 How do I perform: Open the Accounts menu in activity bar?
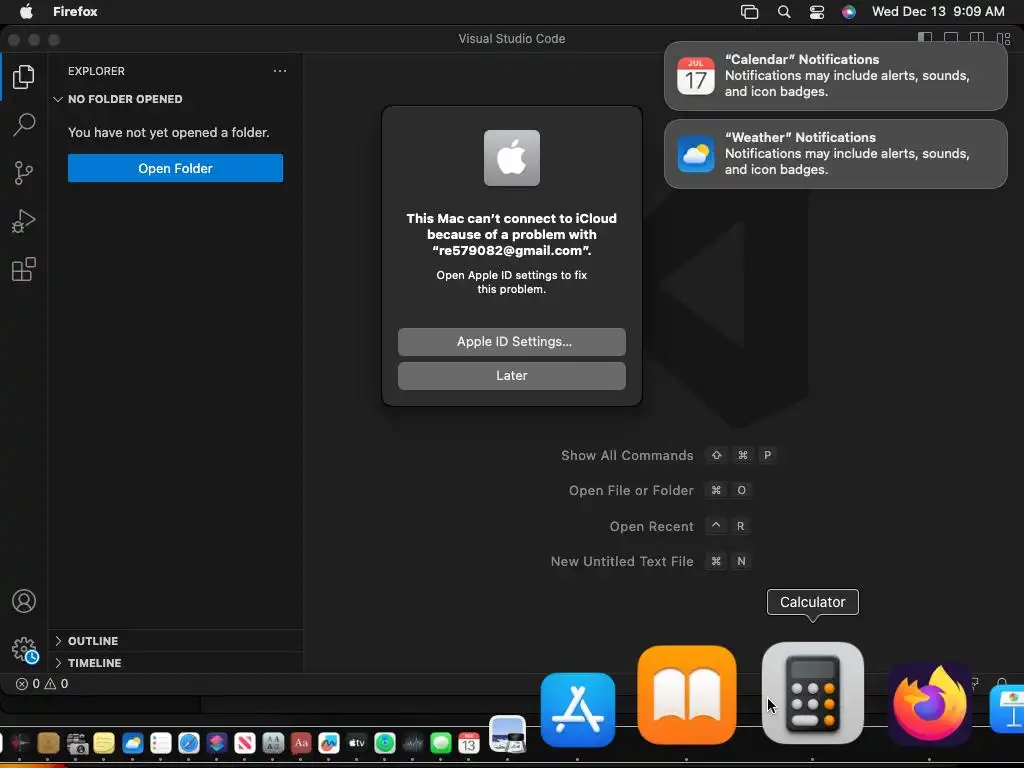(24, 601)
